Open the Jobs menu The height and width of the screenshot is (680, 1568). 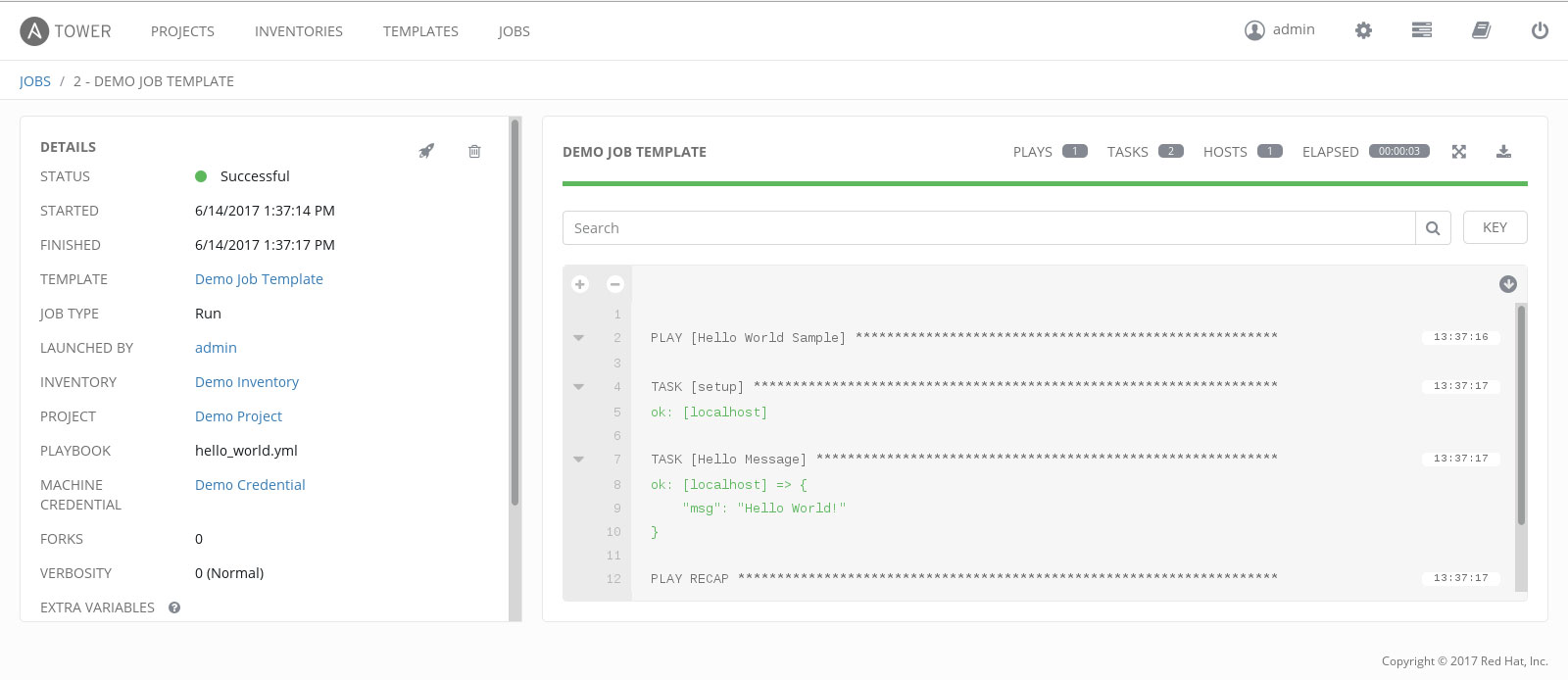514,31
